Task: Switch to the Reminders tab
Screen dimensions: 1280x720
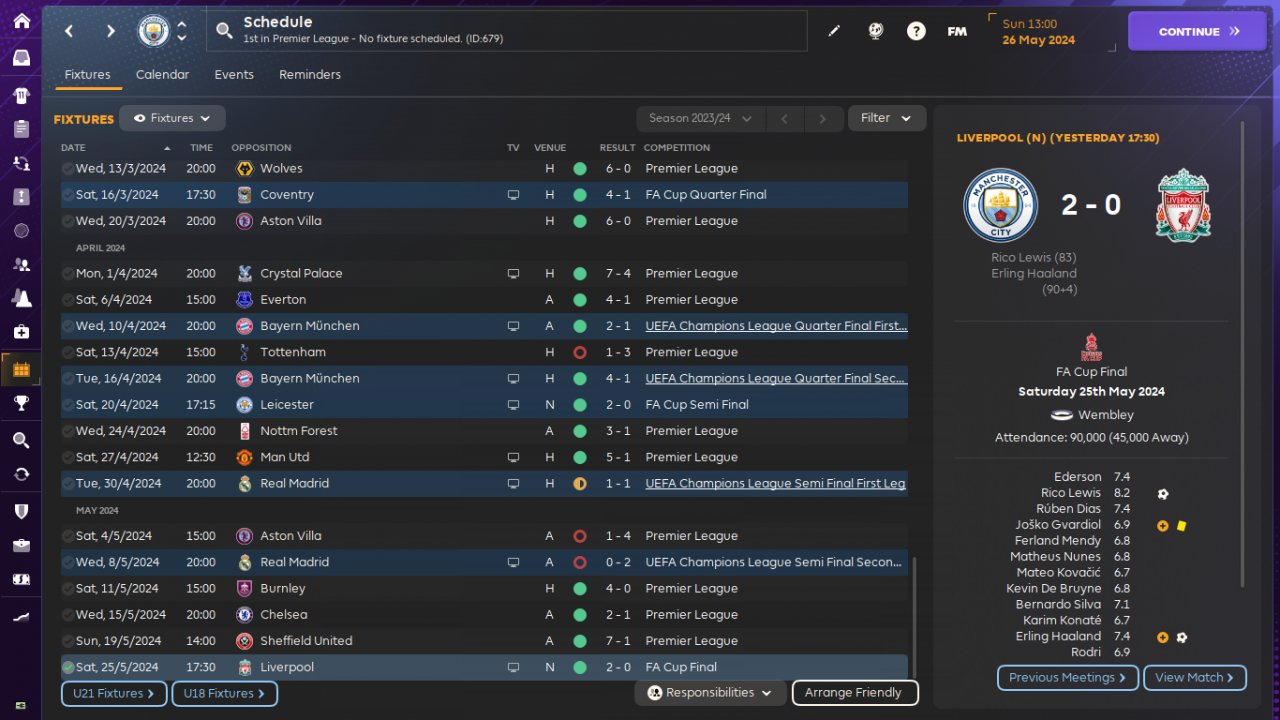Action: 310,75
